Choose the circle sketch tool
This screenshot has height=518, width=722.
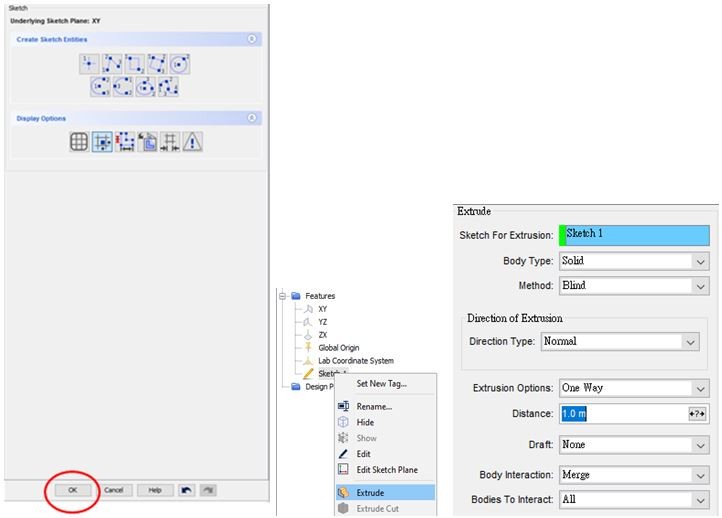(x=180, y=64)
